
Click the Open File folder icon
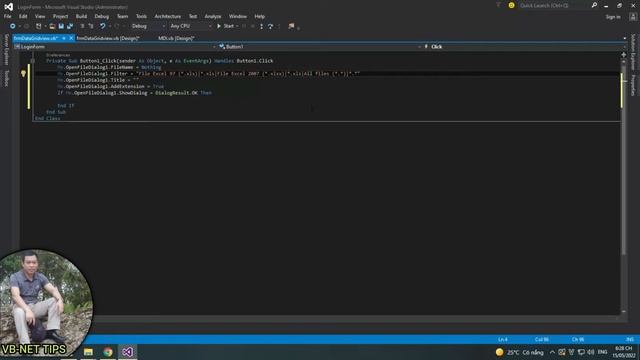(52, 26)
